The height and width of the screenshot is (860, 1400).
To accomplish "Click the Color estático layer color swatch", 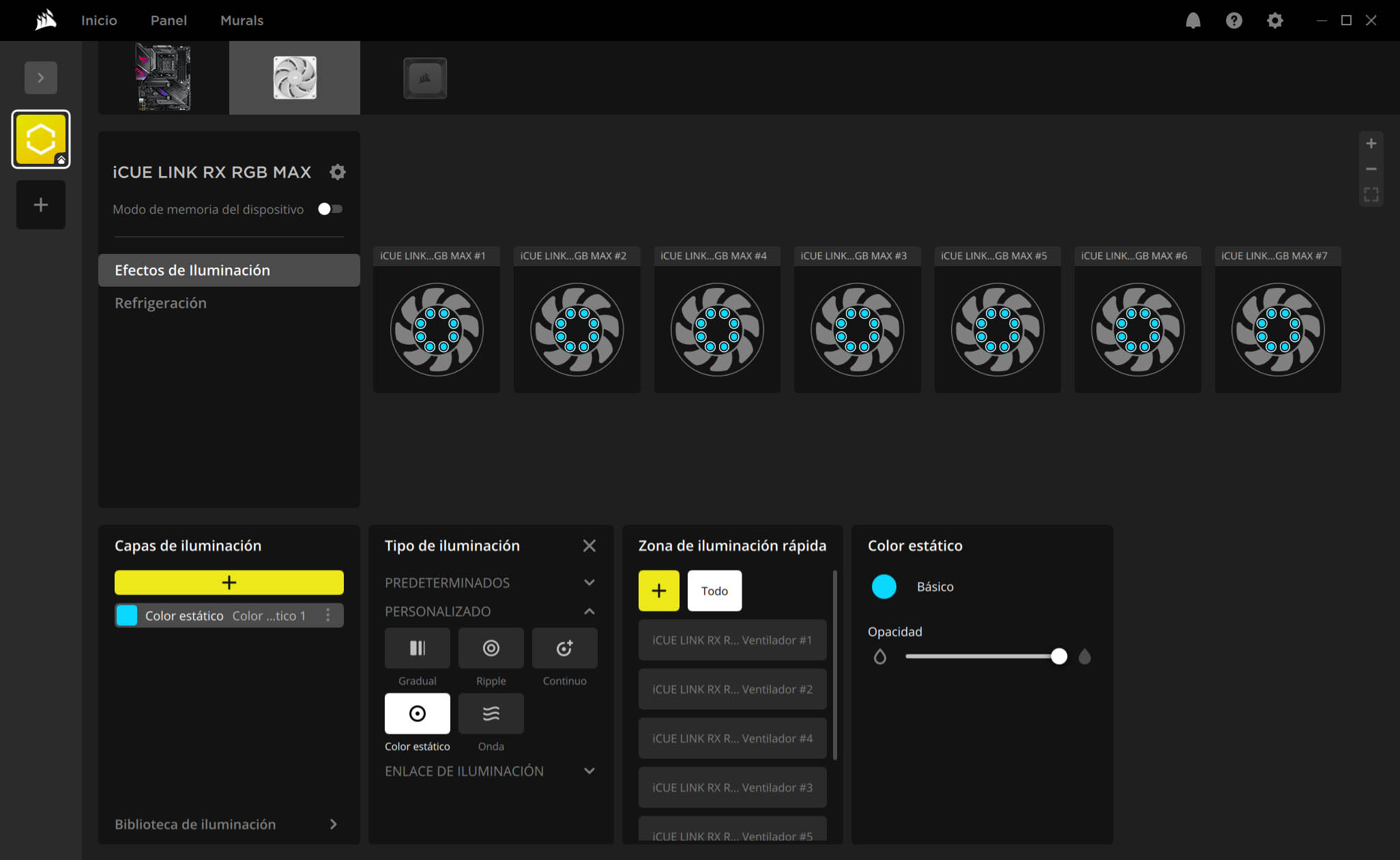I will [x=127, y=615].
